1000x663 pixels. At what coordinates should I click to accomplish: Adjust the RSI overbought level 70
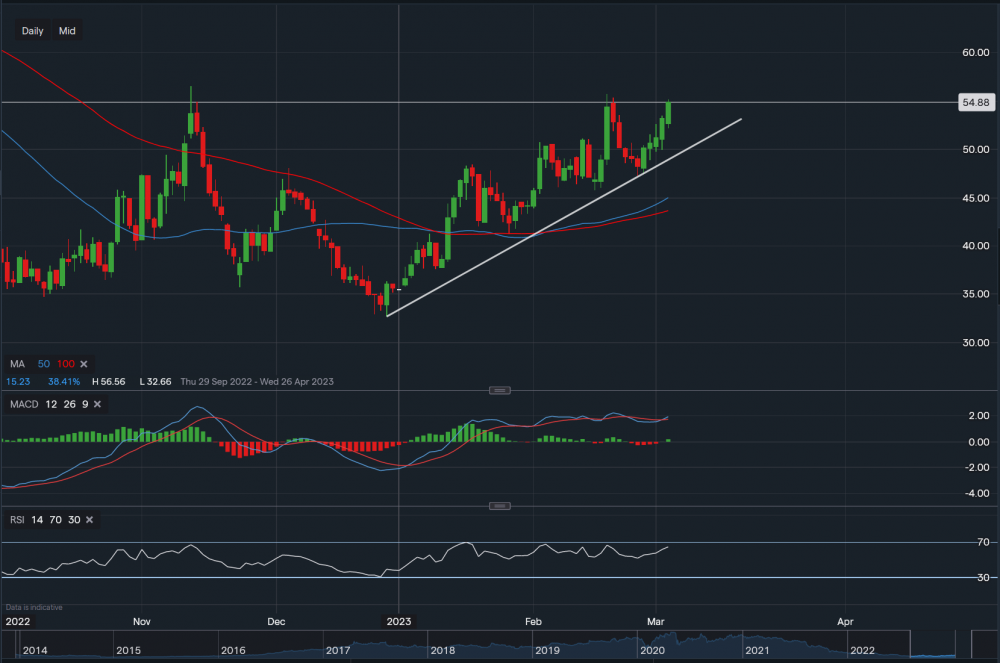tap(57, 520)
